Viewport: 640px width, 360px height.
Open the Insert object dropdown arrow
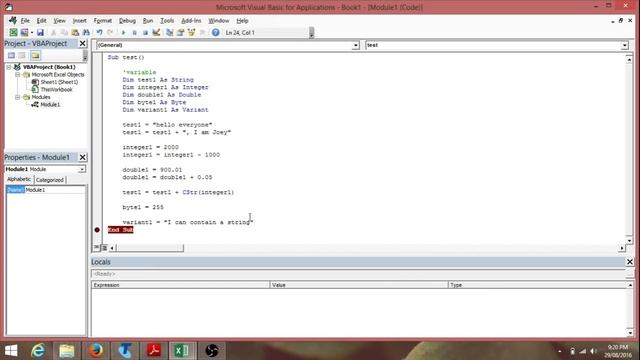[31, 32]
